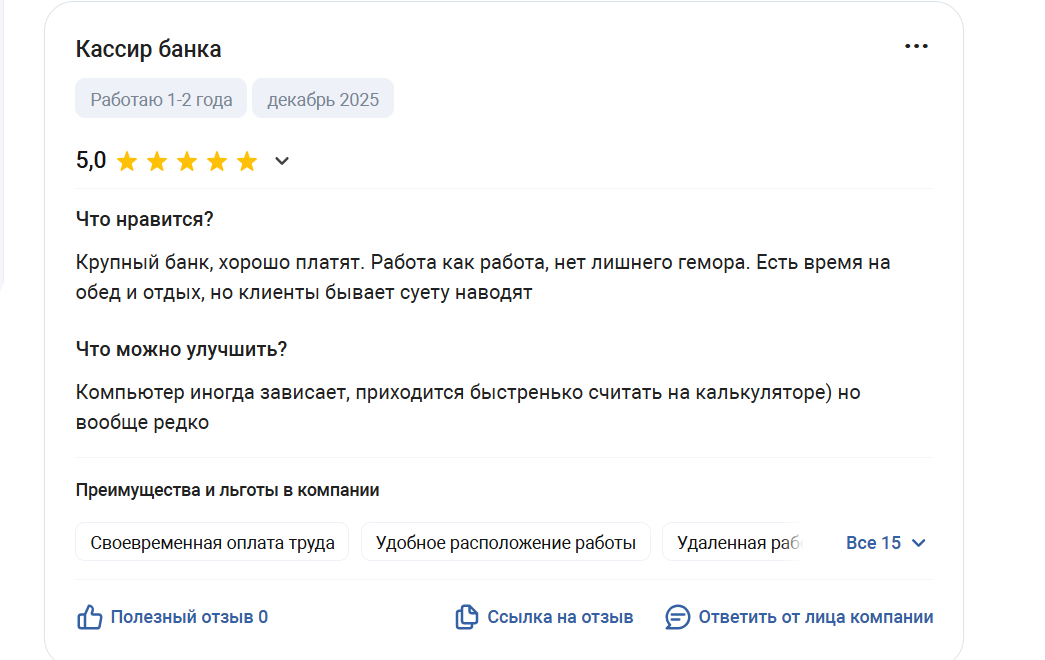Click the chevron next to Все 15
The width and height of the screenshot is (1045, 660).
919,543
